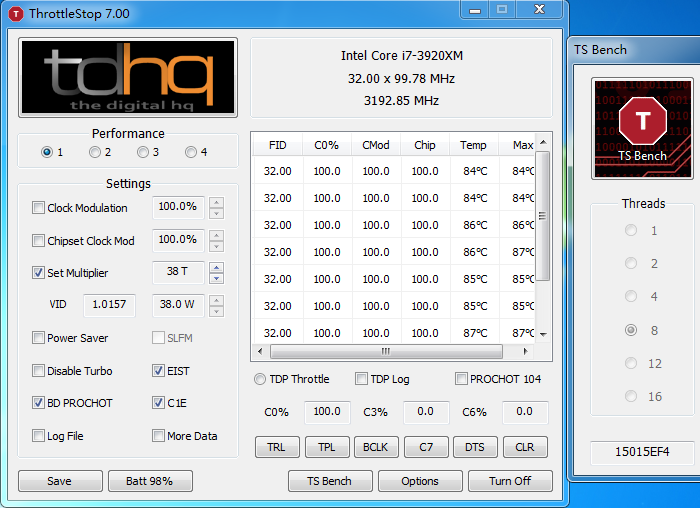Click the 38.0 W power down arrow

[217, 311]
